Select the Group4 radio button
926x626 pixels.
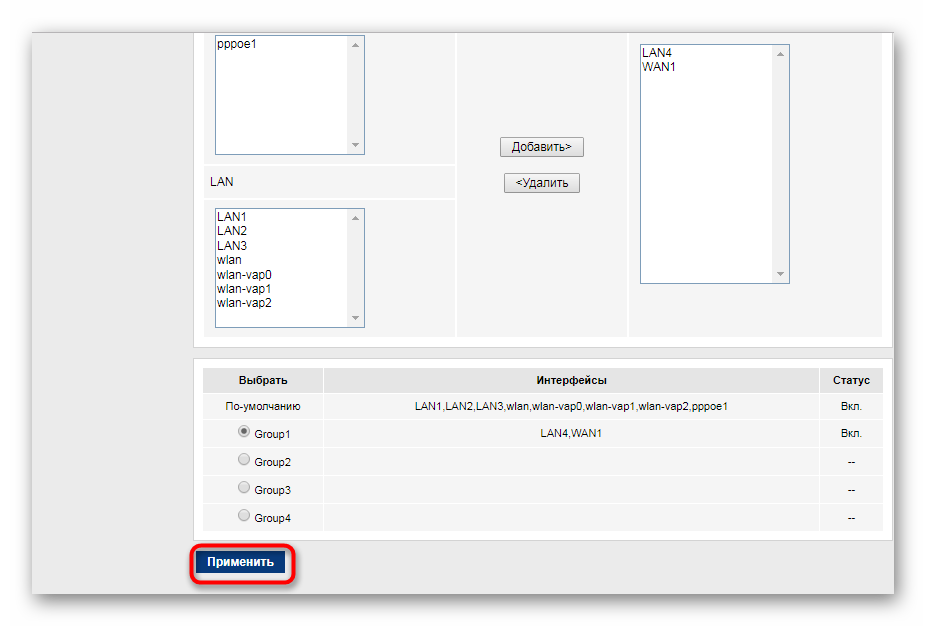pos(244,516)
